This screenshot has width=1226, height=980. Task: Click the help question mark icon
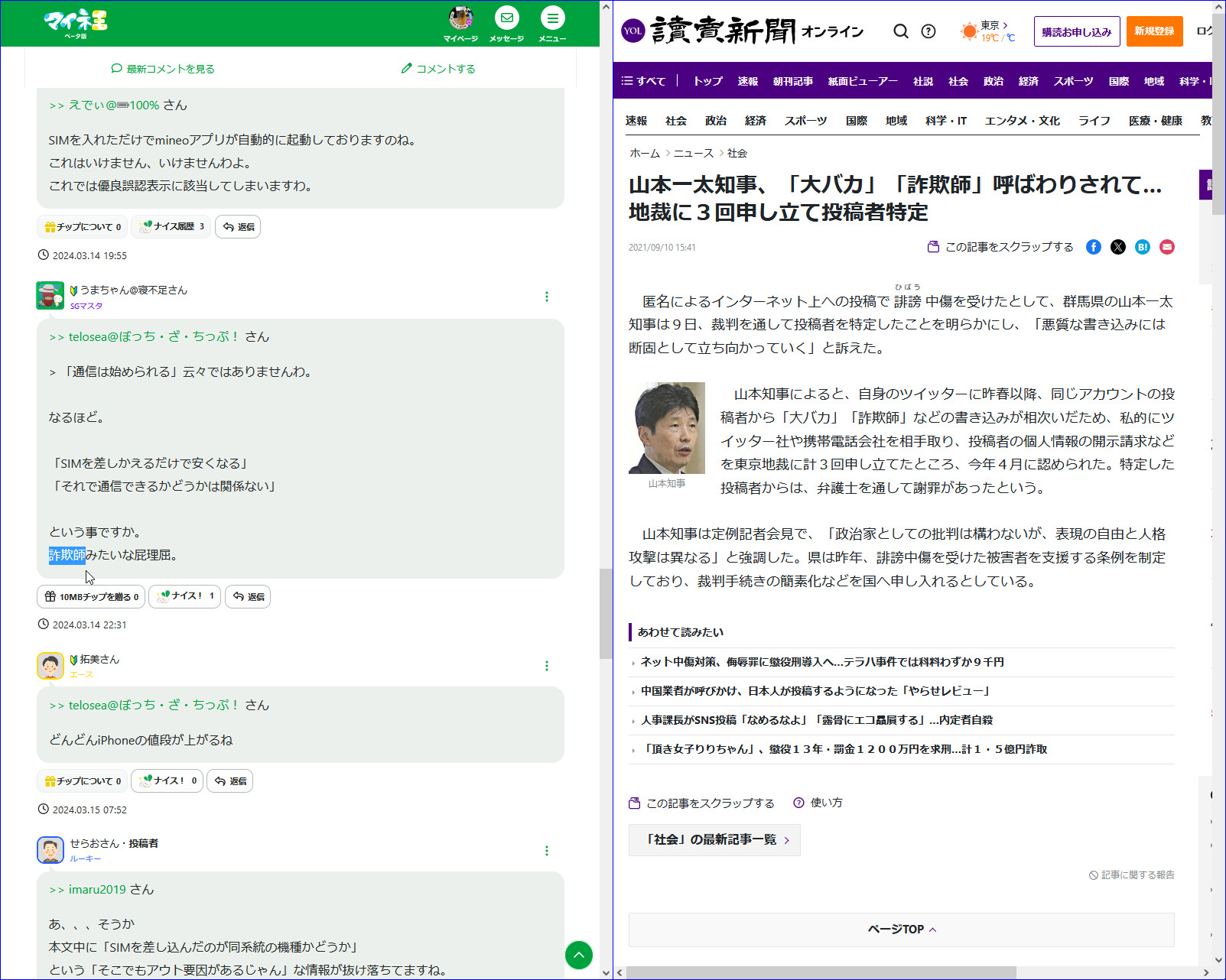928,31
